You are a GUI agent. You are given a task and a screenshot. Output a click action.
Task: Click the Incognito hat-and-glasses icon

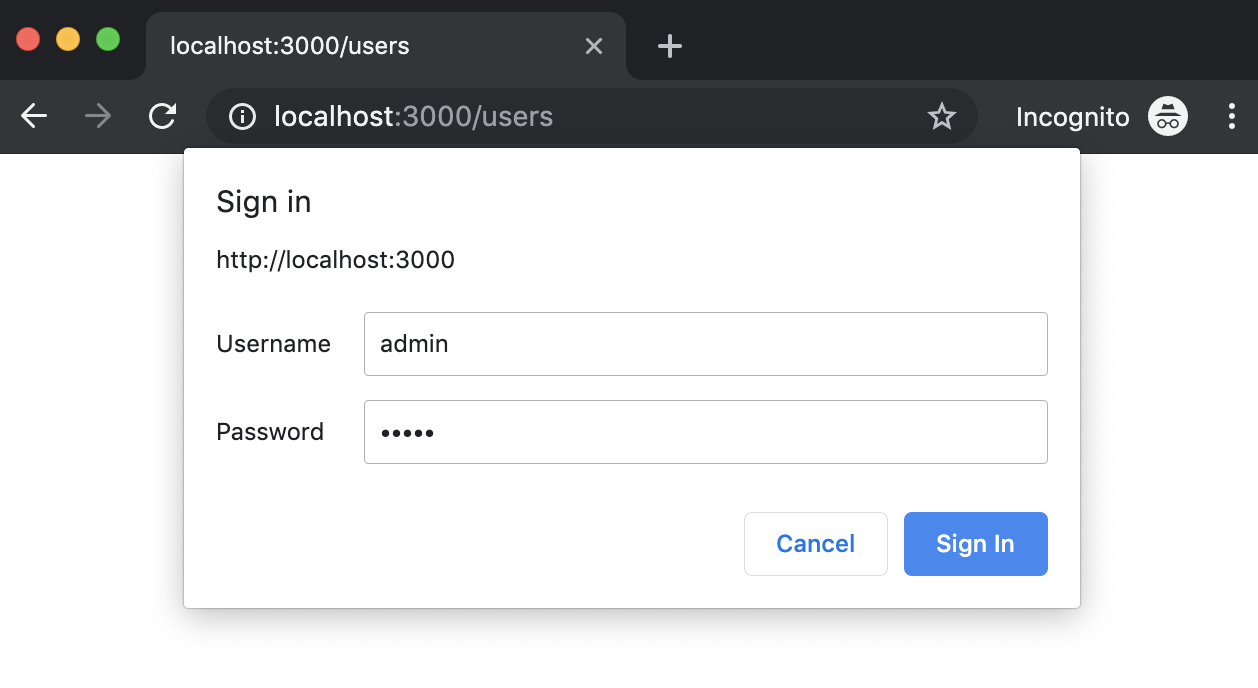coord(1167,117)
